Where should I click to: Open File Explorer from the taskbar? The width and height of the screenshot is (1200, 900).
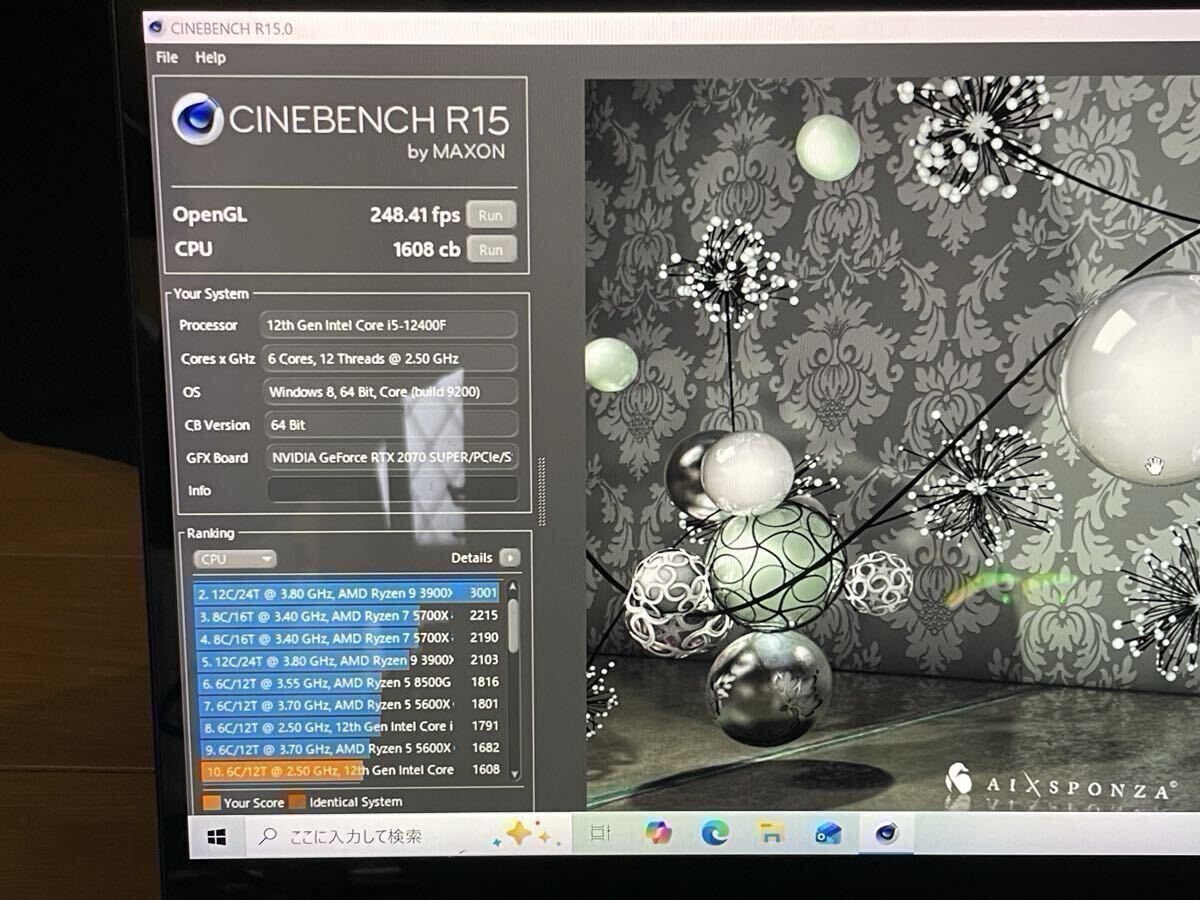(x=771, y=832)
